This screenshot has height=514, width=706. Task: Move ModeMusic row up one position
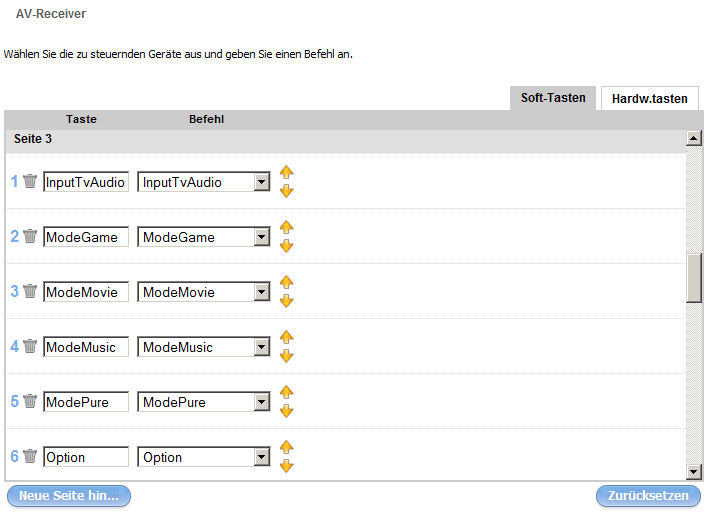coord(286,338)
